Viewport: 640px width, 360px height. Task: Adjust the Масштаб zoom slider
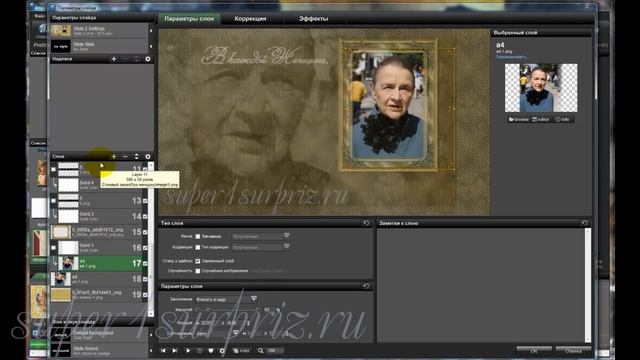229,310
